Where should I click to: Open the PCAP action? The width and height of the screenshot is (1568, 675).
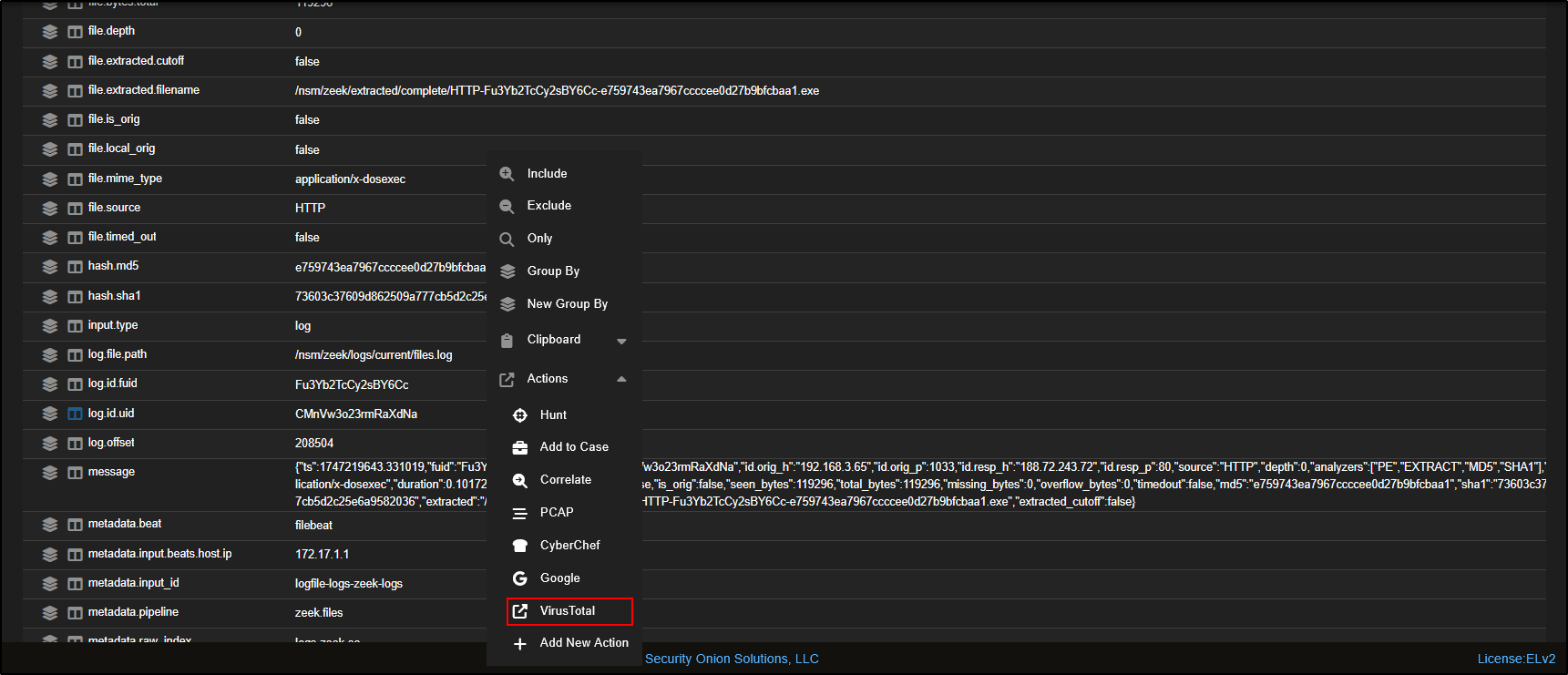pyautogui.click(x=556, y=513)
